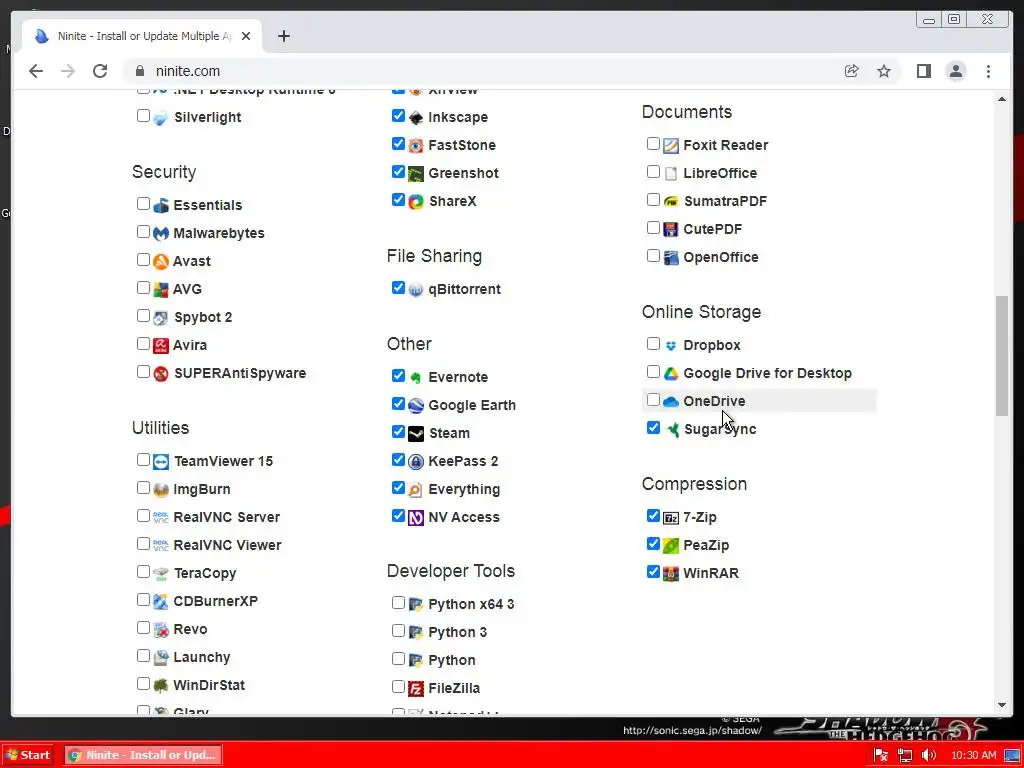Viewport: 1024px width, 768px height.
Task: Check the Malwarebytes checkbox
Action: click(143, 232)
